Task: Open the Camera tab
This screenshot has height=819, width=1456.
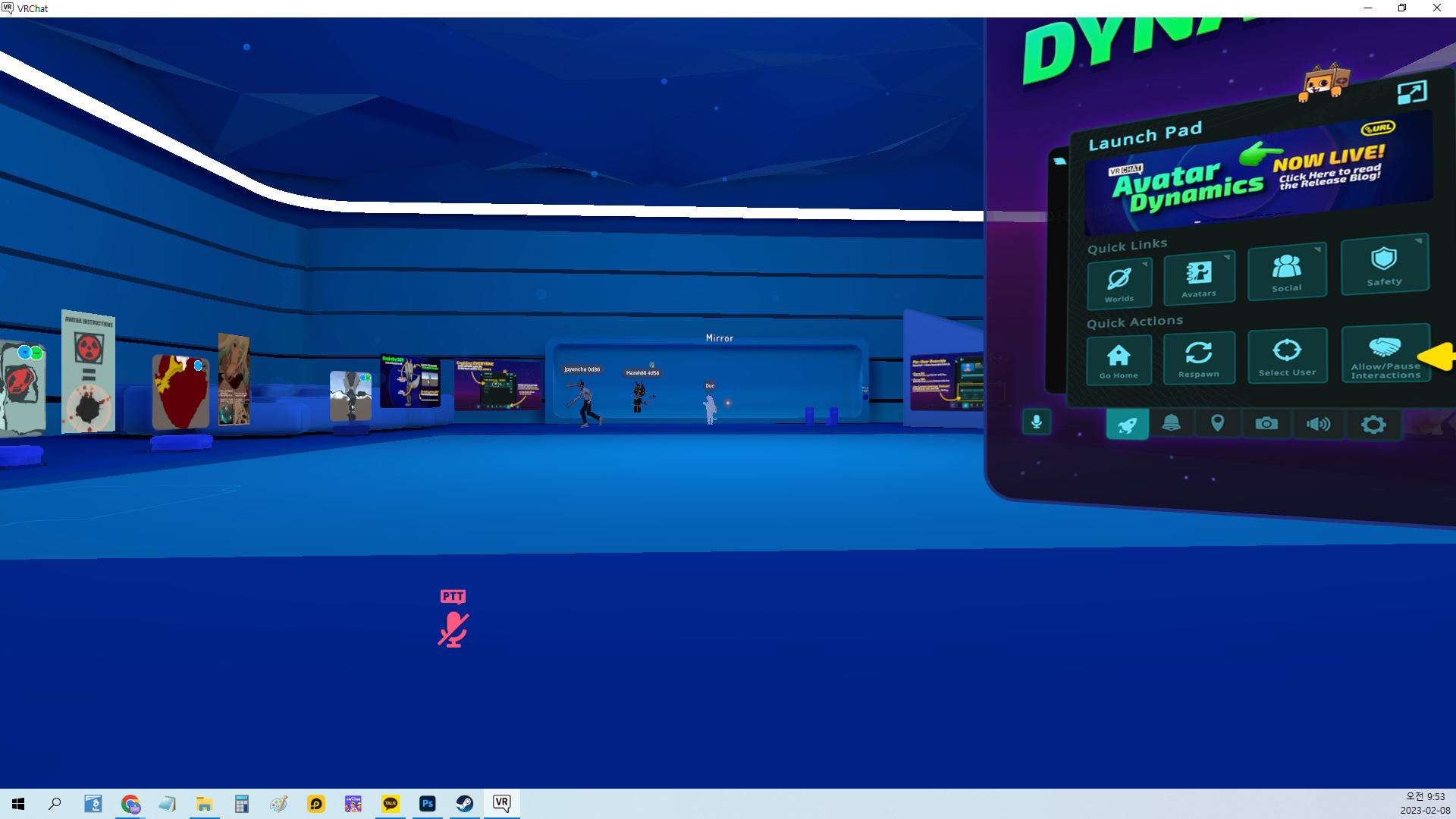Action: tap(1266, 423)
